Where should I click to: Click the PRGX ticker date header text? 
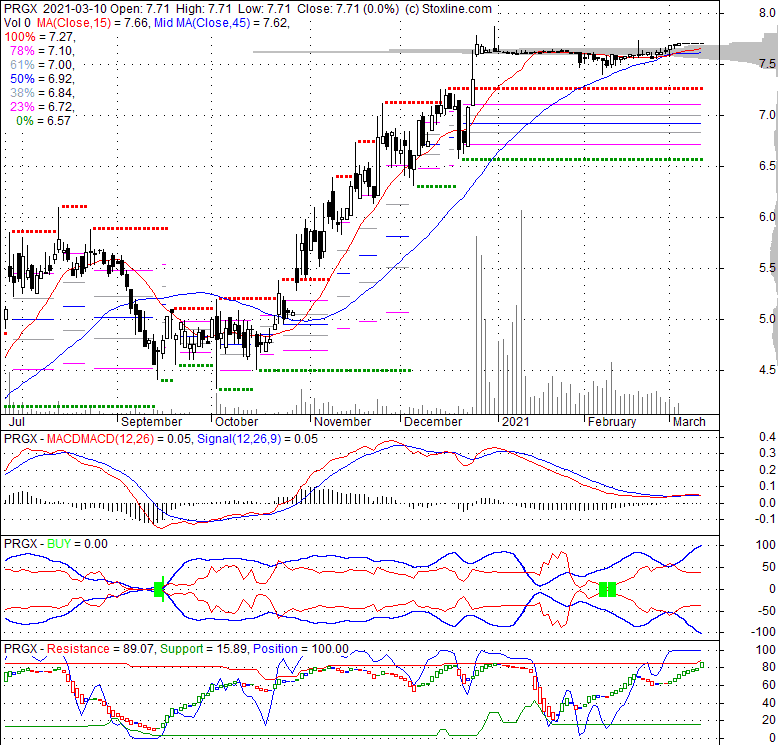[55, 9]
